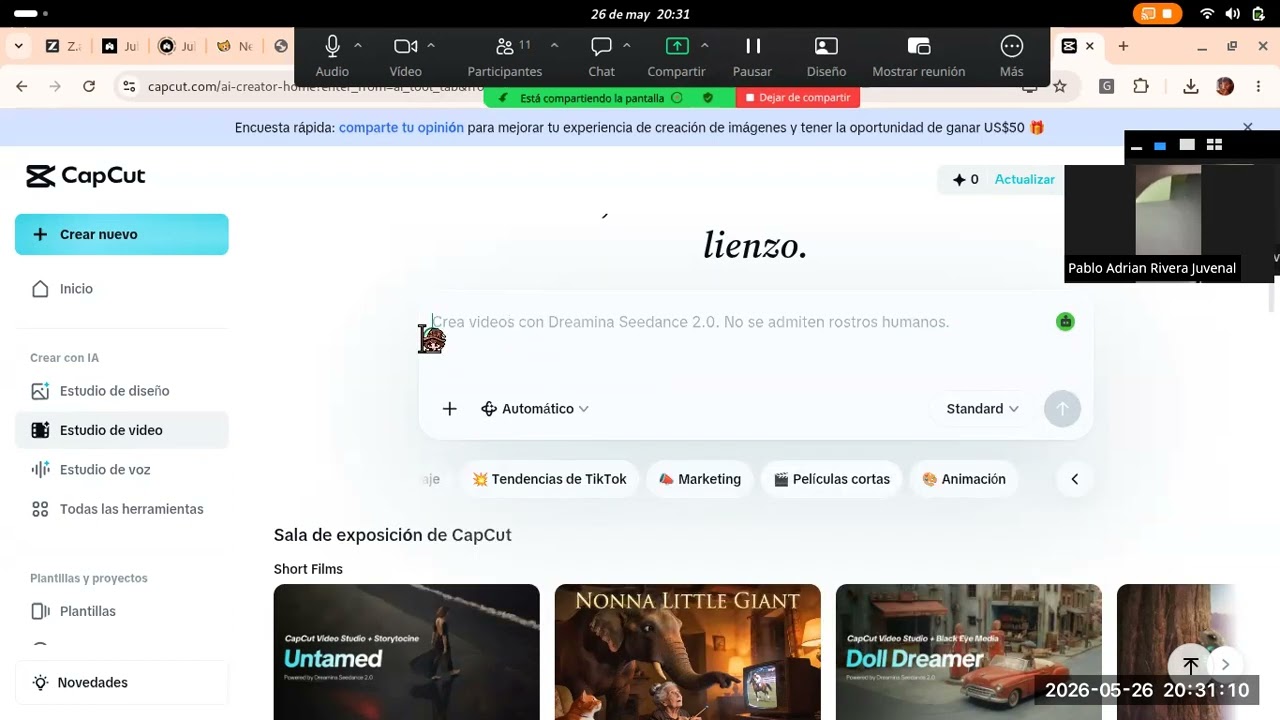Open the Doll Dreamer thumbnail
Viewport: 1280px width, 720px height.
[969, 652]
